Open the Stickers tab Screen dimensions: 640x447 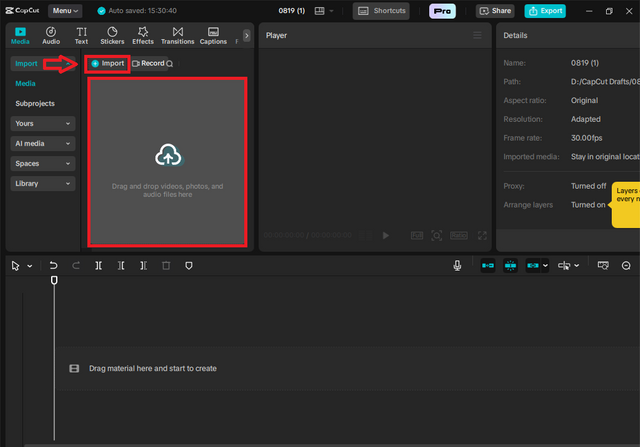(112, 36)
